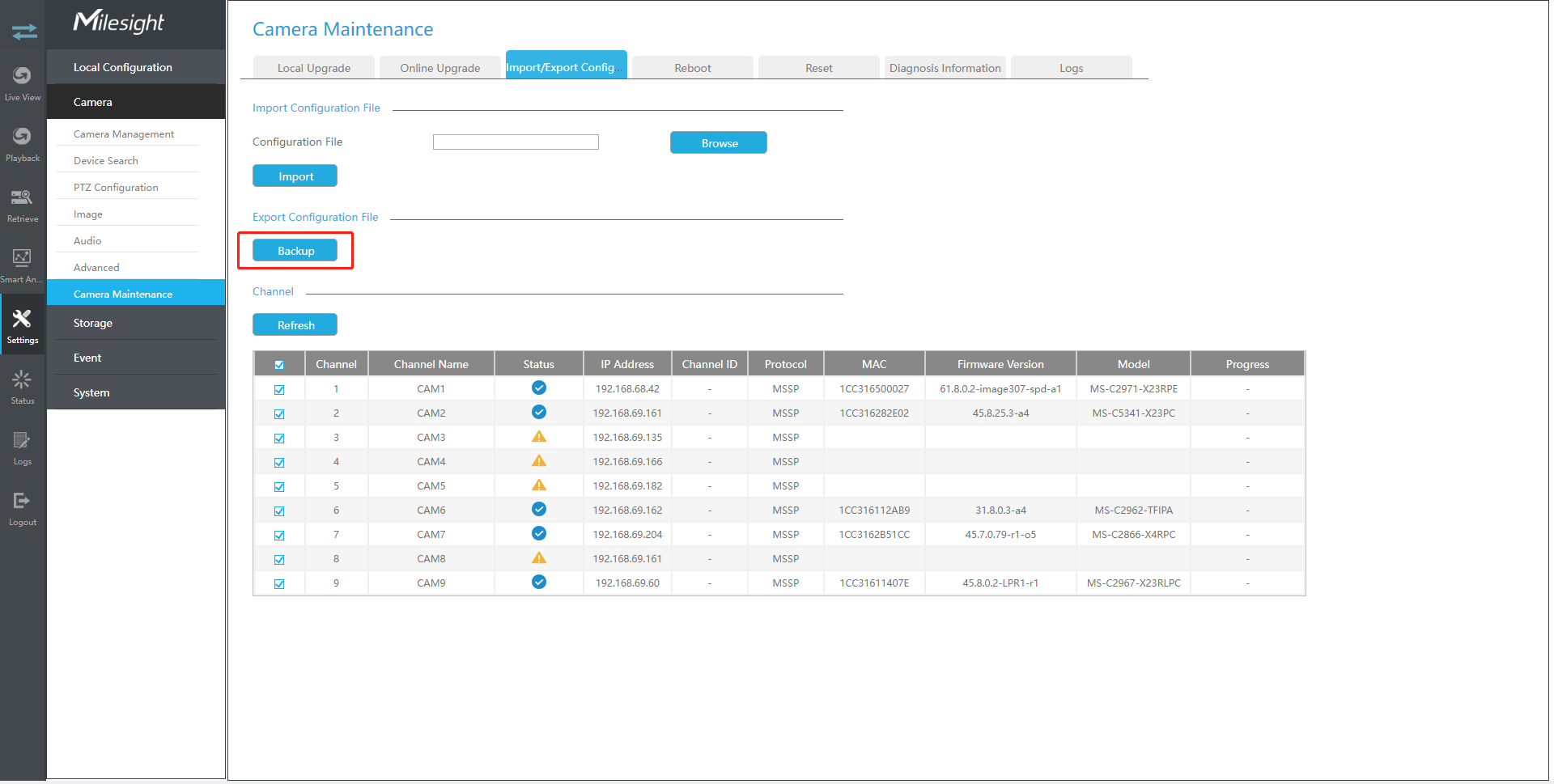Uncheck the checkbox for channel 4 CAM4
The height and width of the screenshot is (784, 1554).
tap(279, 463)
